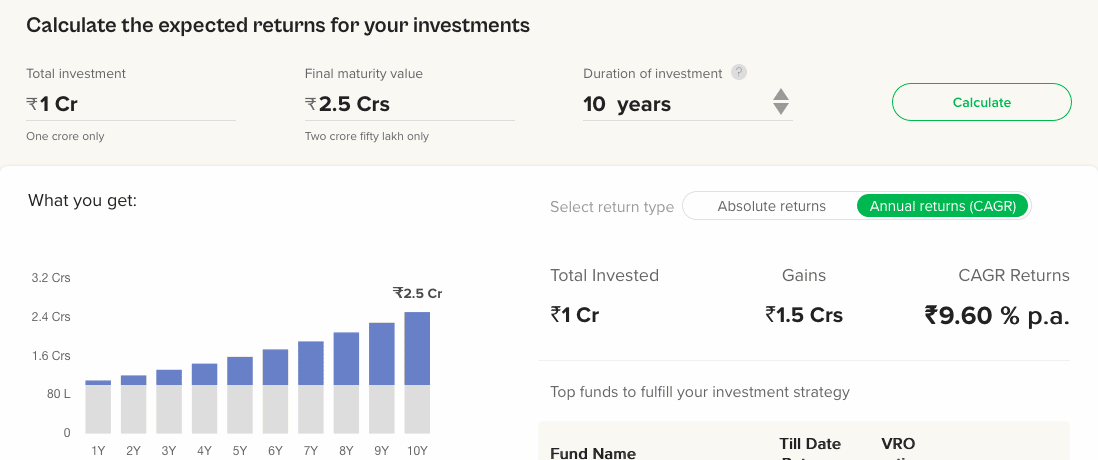
Task: Click the Duration of investment years field
Action: (676, 104)
